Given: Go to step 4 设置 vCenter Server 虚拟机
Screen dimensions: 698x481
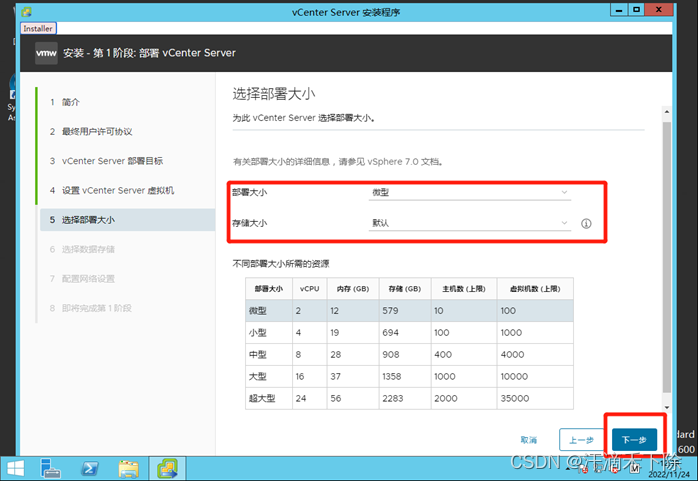Looking at the screenshot, I should click(x=118, y=190).
